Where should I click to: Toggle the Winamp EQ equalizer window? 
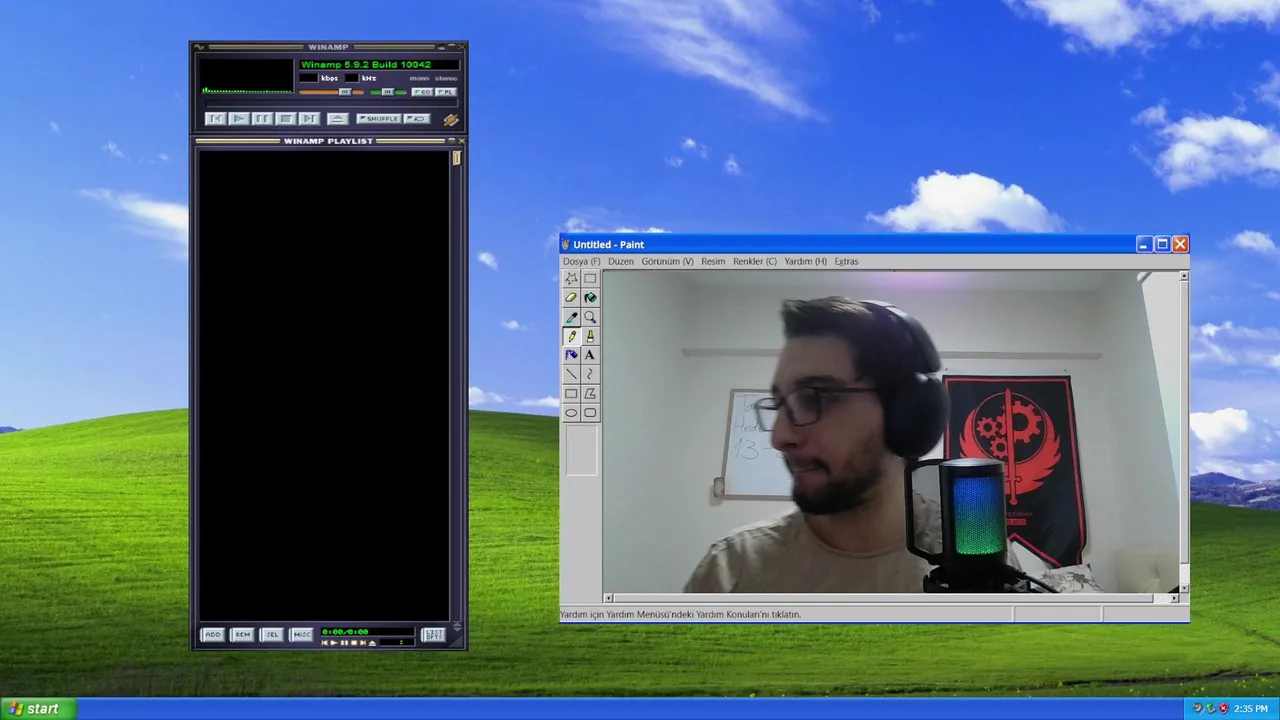point(422,92)
